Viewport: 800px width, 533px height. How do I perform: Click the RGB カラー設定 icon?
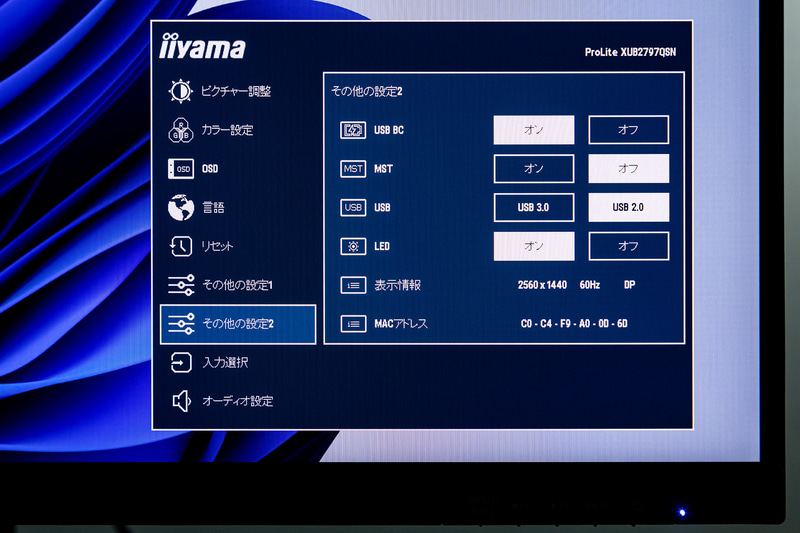pyautogui.click(x=181, y=130)
